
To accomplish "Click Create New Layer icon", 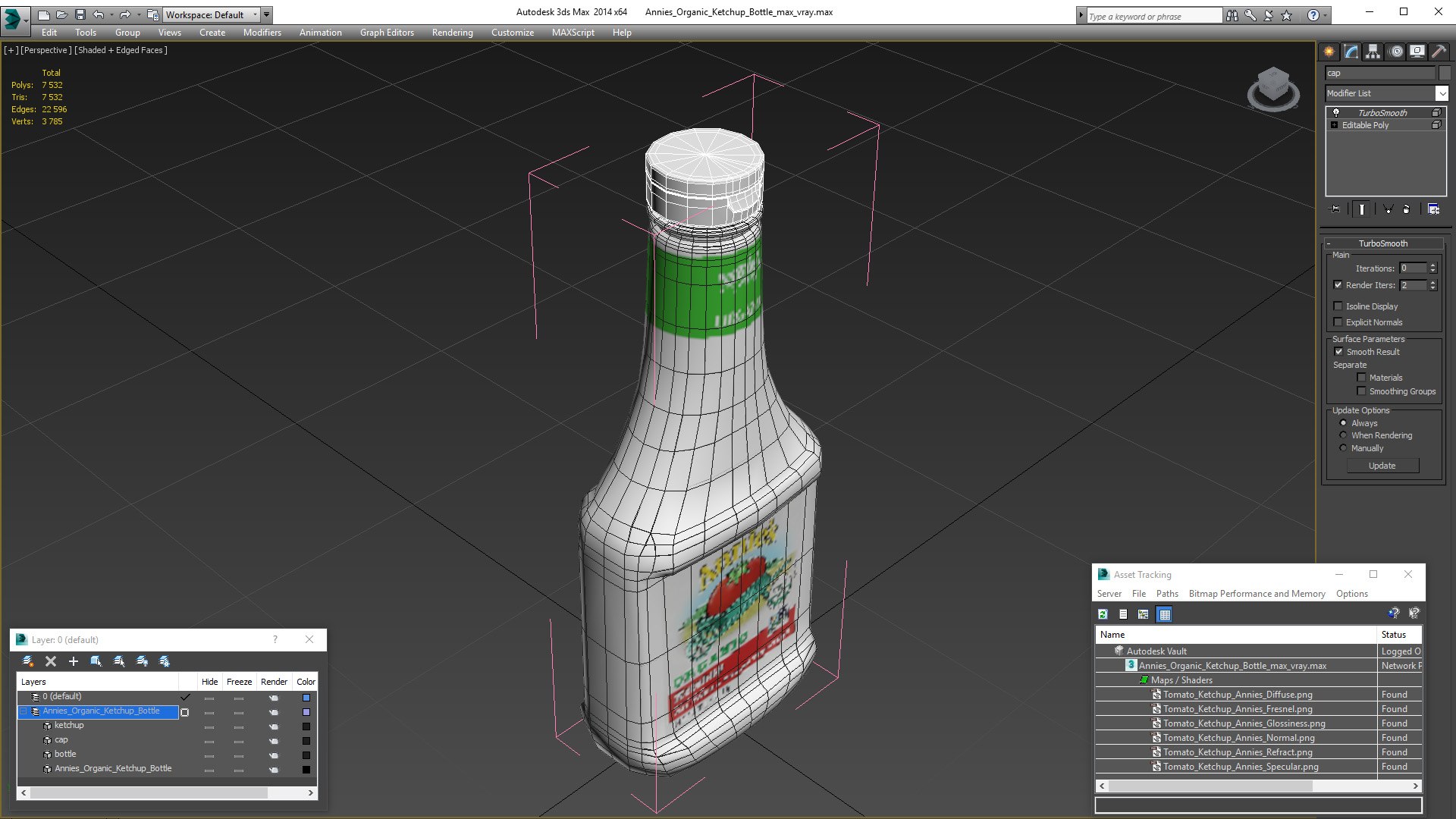I will tap(28, 661).
